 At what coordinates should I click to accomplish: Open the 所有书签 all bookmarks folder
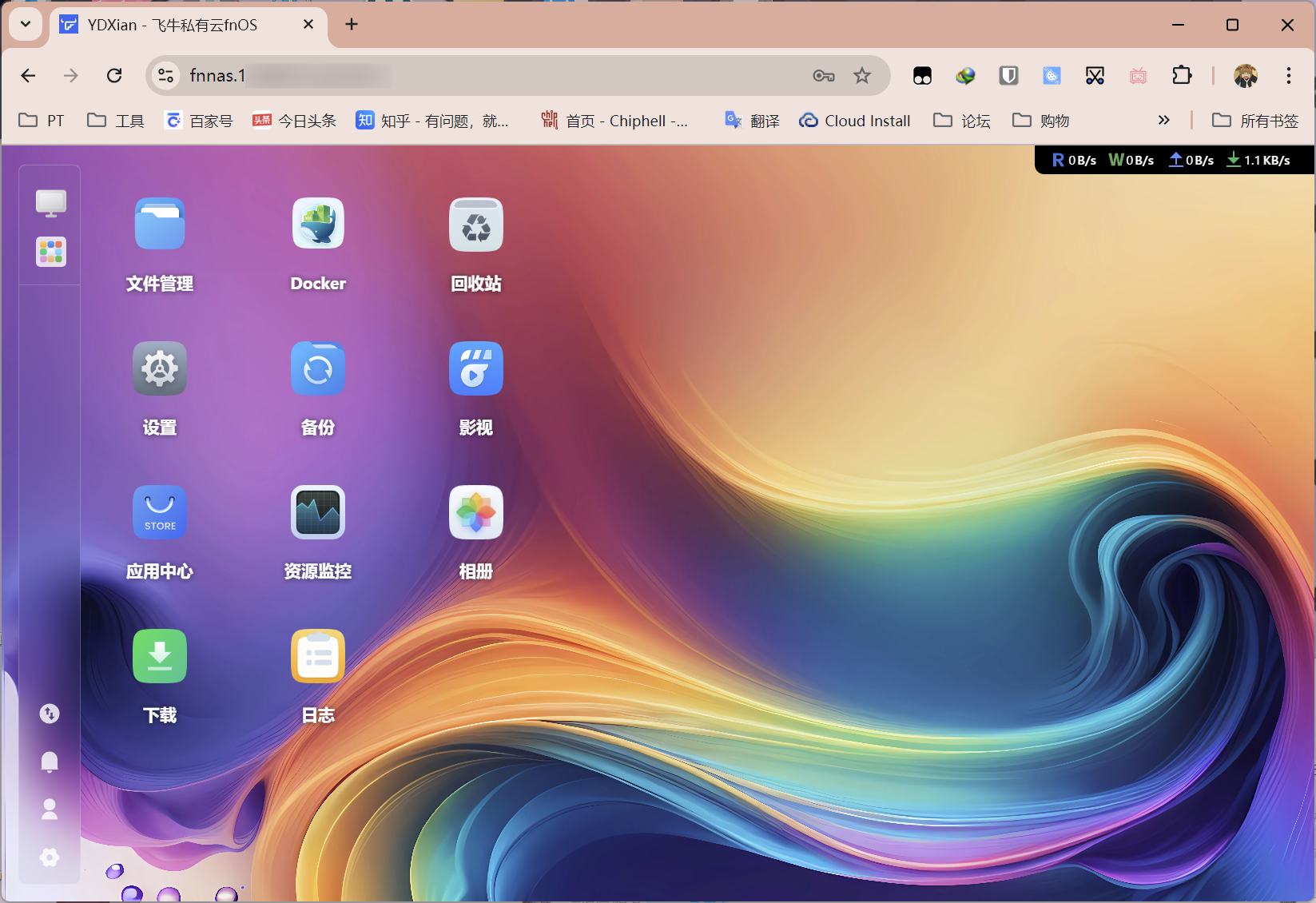pyautogui.click(x=1255, y=121)
